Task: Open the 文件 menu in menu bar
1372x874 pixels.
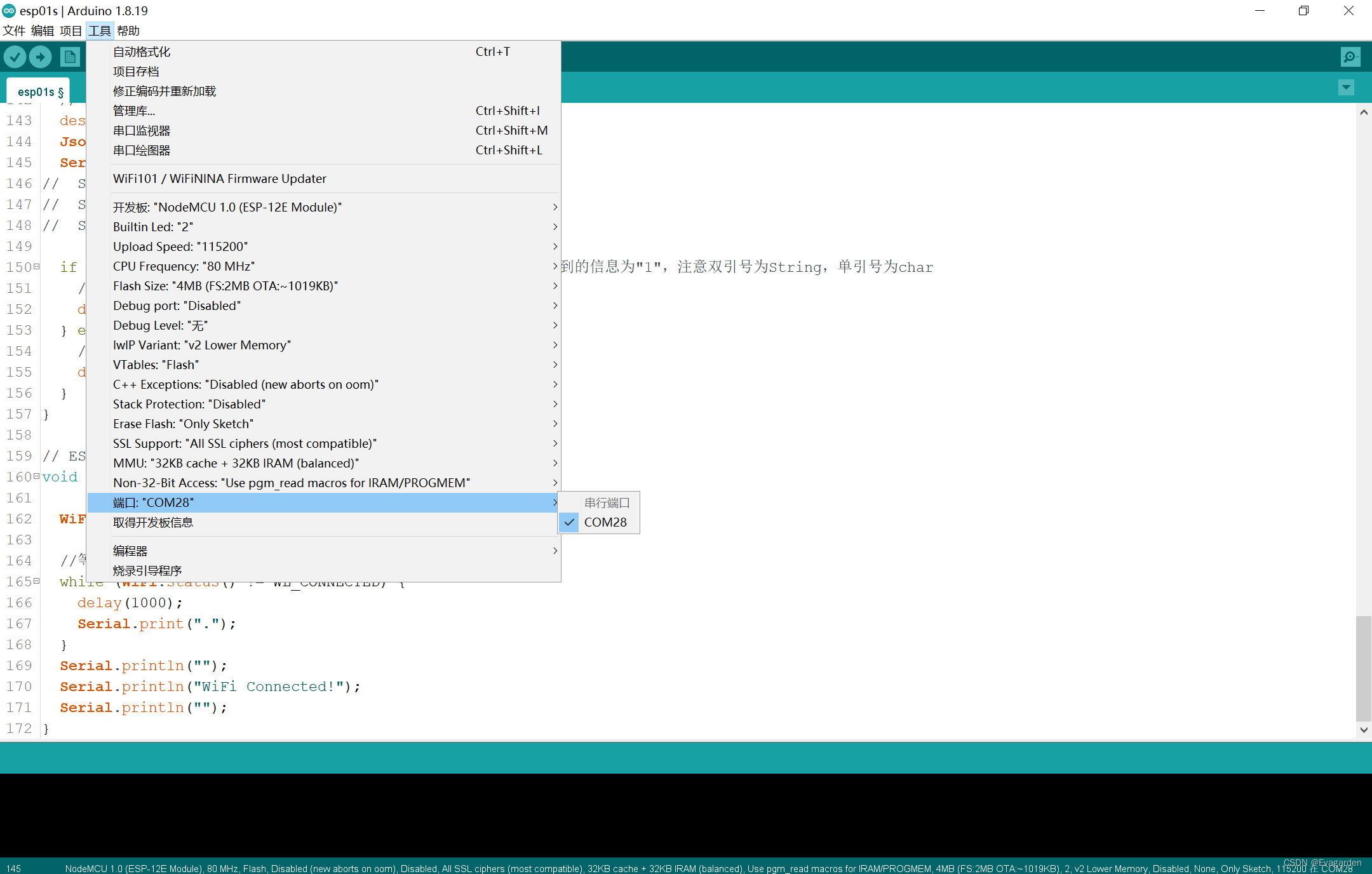Action: point(14,30)
